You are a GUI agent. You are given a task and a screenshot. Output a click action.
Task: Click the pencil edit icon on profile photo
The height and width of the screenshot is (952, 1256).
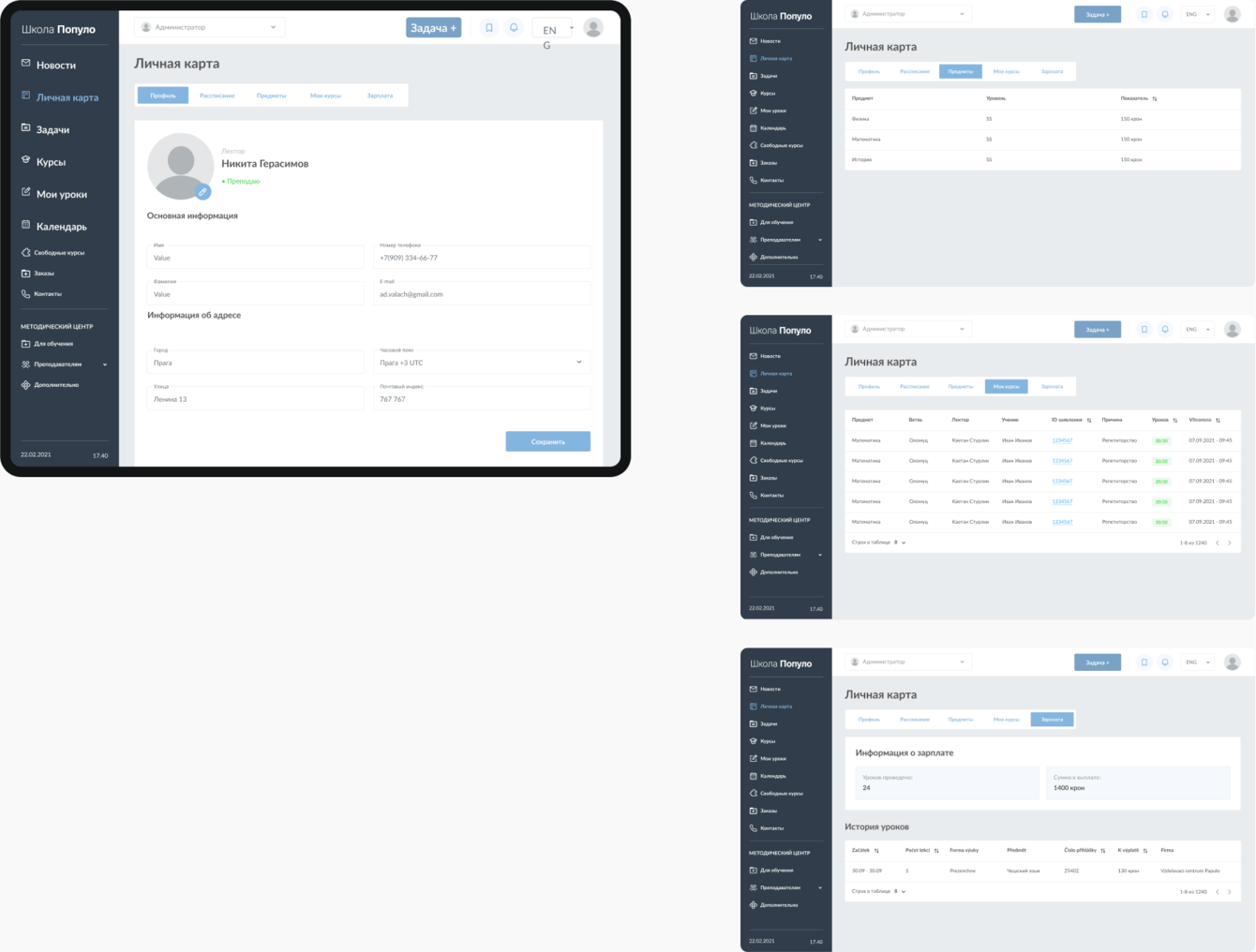pyautogui.click(x=202, y=192)
